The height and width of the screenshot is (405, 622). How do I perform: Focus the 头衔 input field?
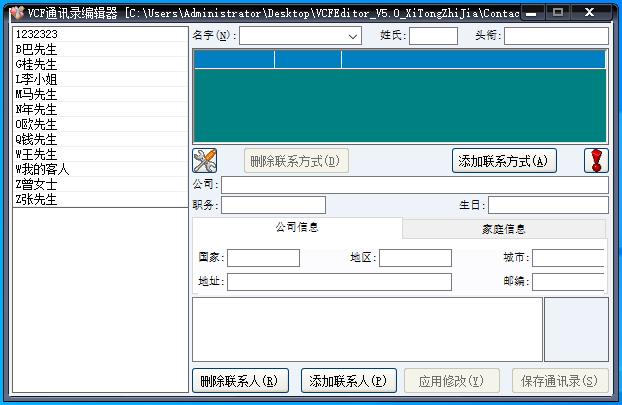point(556,36)
